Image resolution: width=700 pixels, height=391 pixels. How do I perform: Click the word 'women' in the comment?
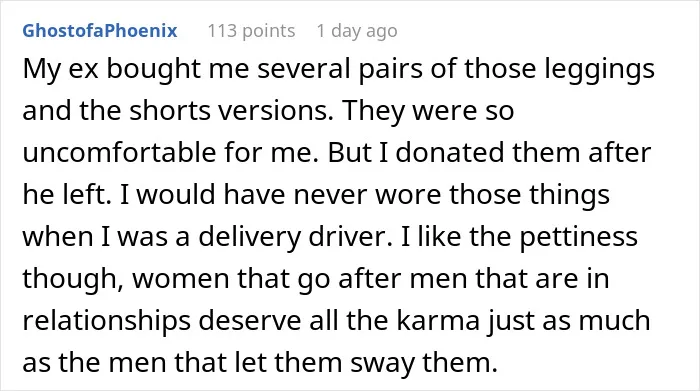click(x=181, y=279)
